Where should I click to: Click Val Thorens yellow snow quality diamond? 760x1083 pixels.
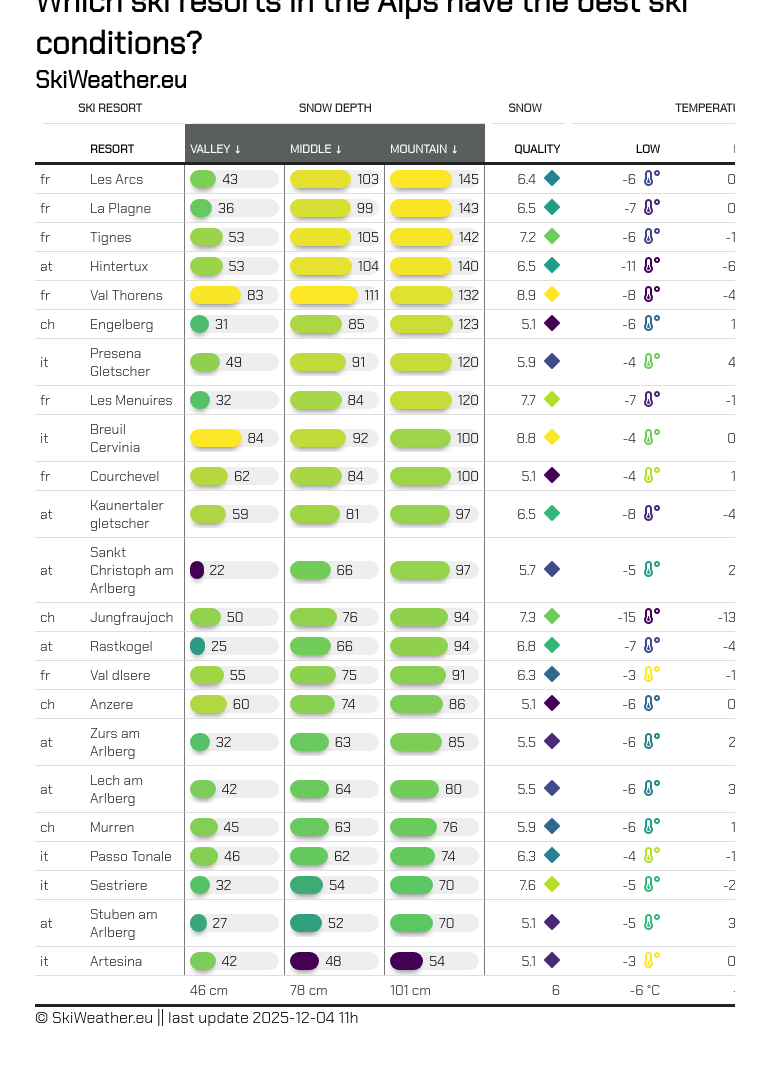point(551,295)
